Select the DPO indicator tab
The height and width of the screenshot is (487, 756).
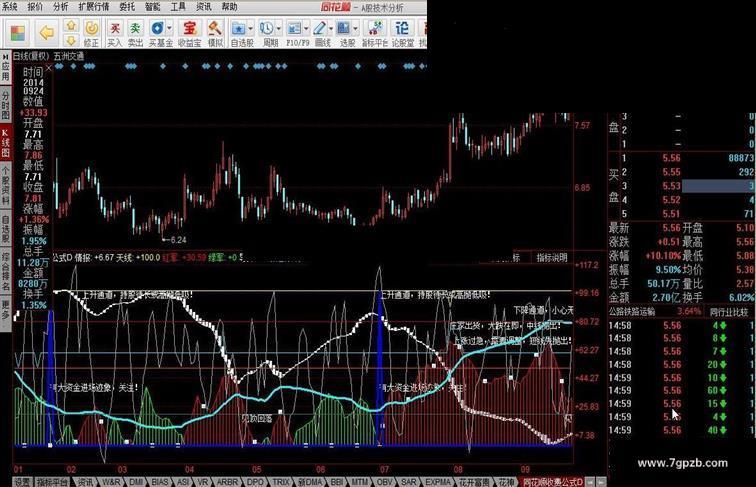(x=255, y=482)
